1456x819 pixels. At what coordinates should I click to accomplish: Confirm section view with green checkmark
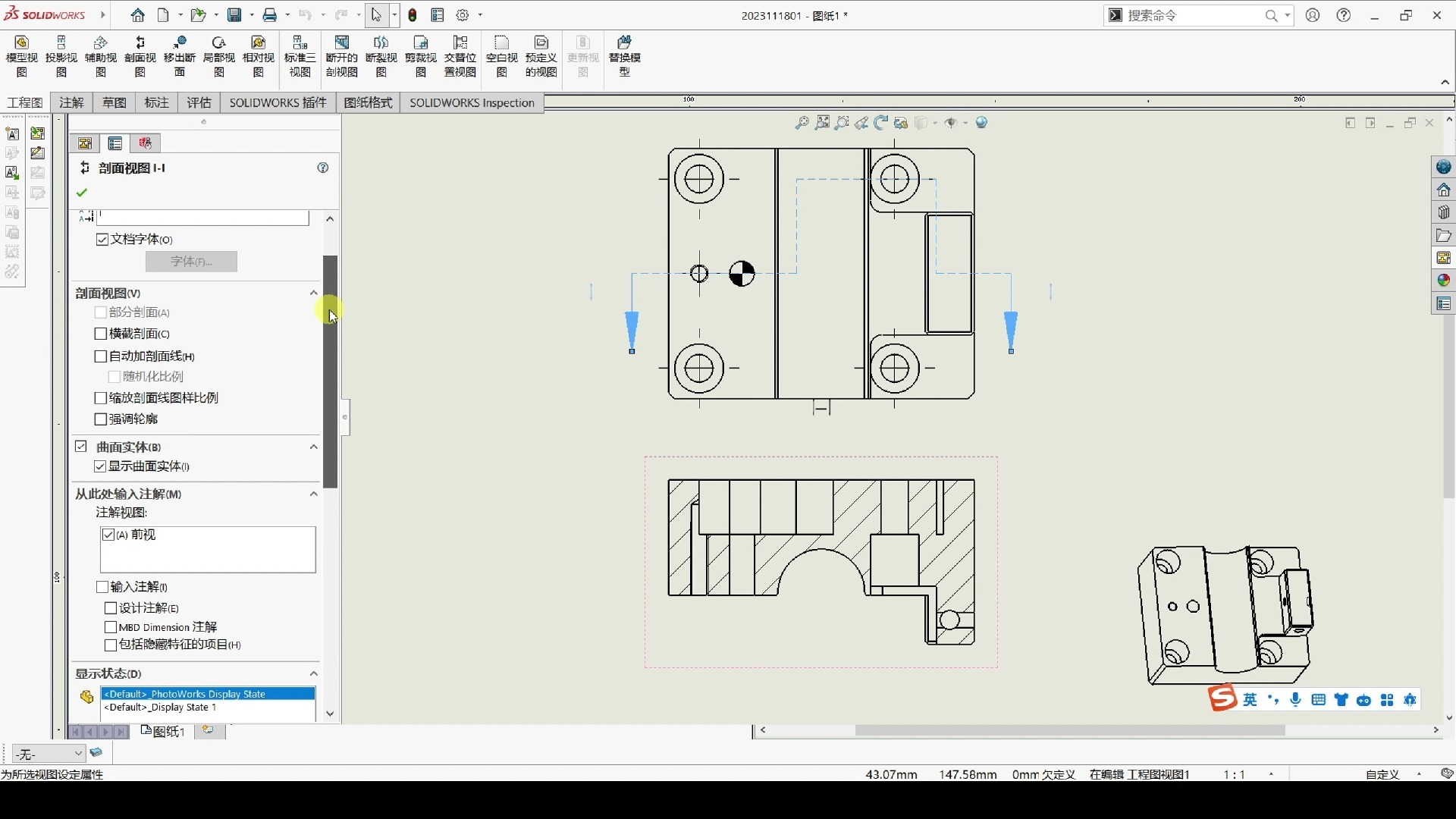(x=82, y=193)
